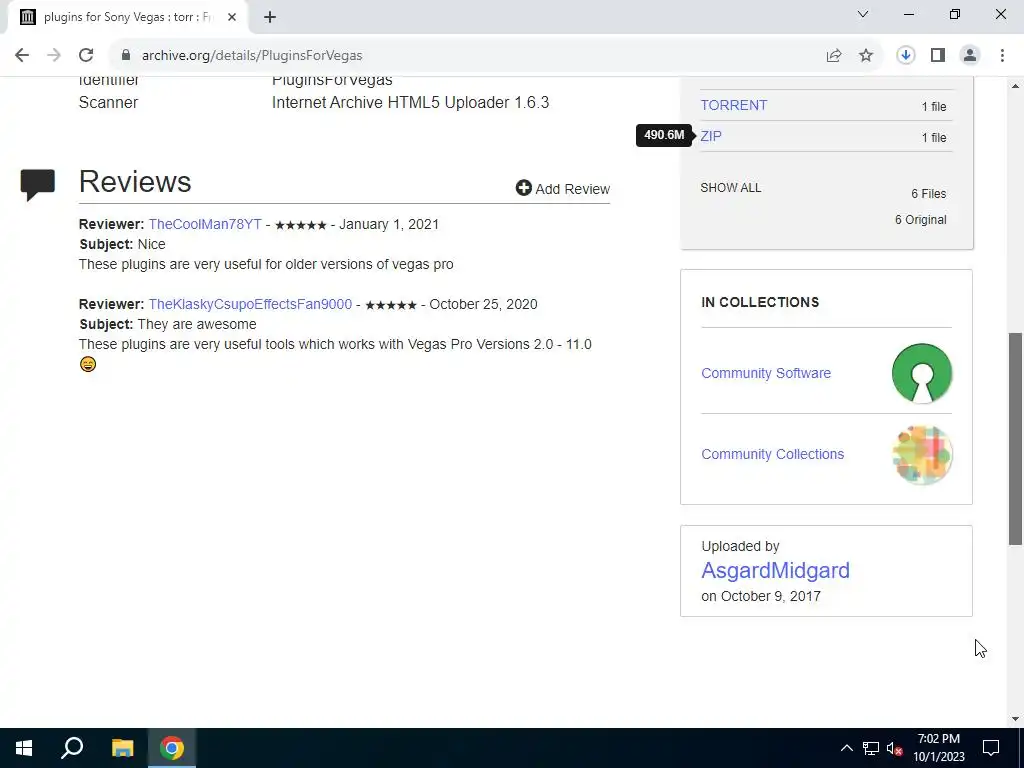Click the "Subject: Nice" line
Viewport: 1024px width, 768px height.
[123, 244]
